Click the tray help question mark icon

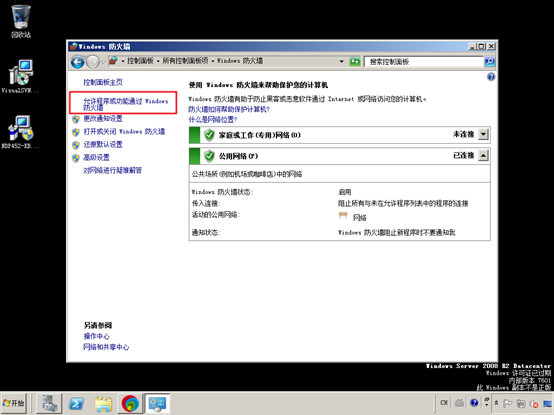coord(474,403)
